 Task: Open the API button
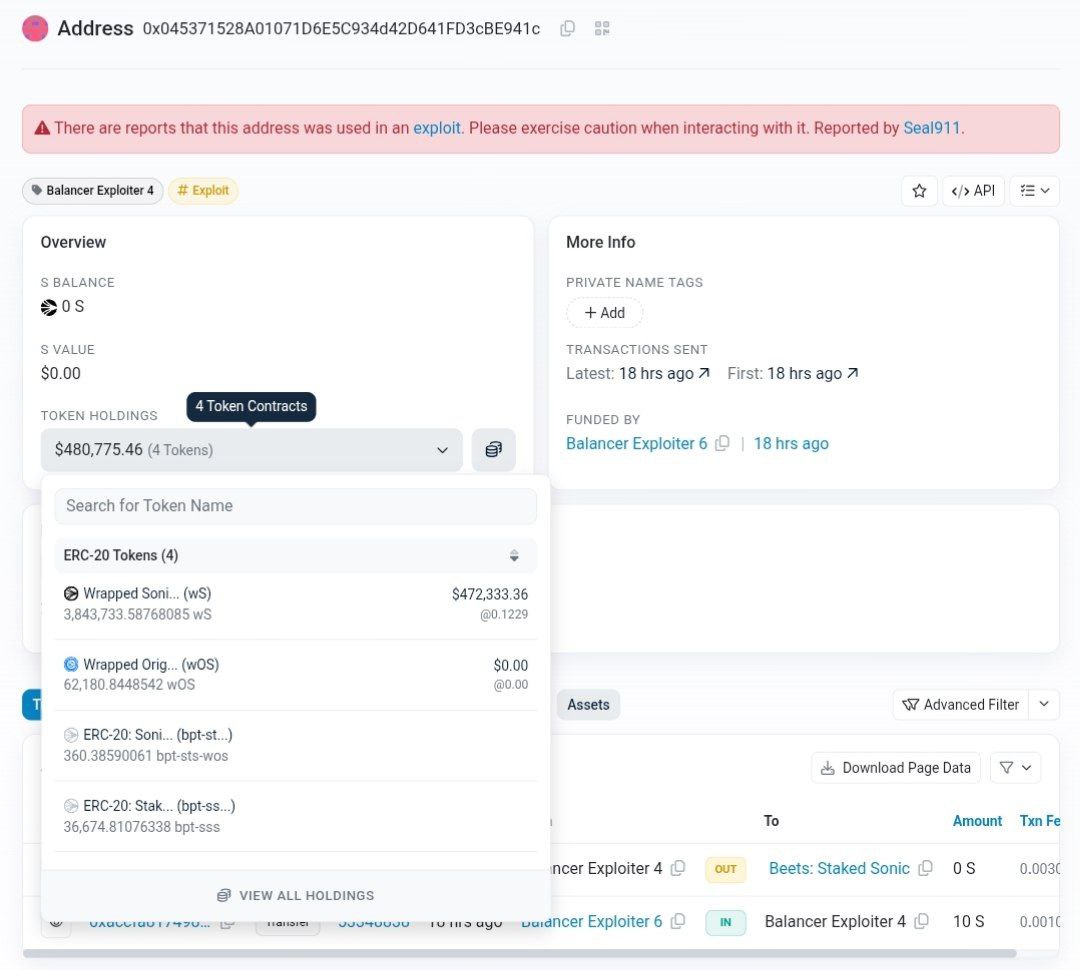pyautogui.click(x=973, y=191)
